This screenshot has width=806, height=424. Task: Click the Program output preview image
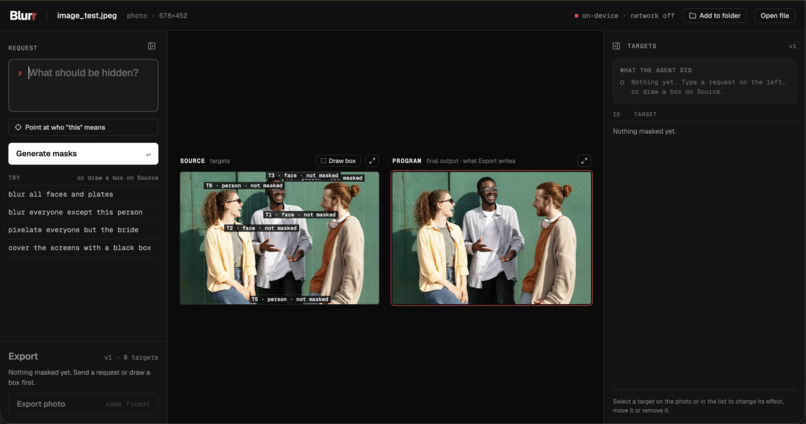(x=491, y=238)
